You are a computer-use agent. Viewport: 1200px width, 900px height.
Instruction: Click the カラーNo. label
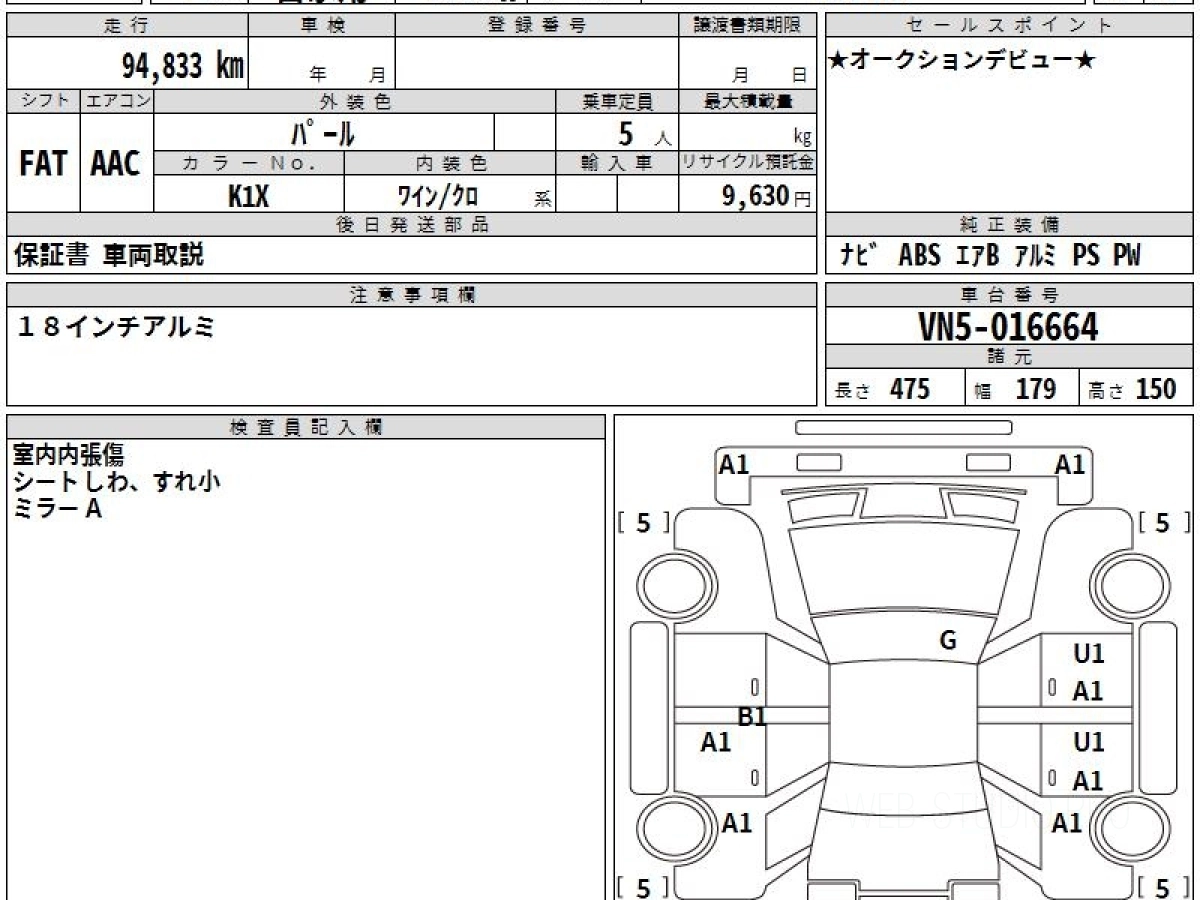[x=249, y=163]
